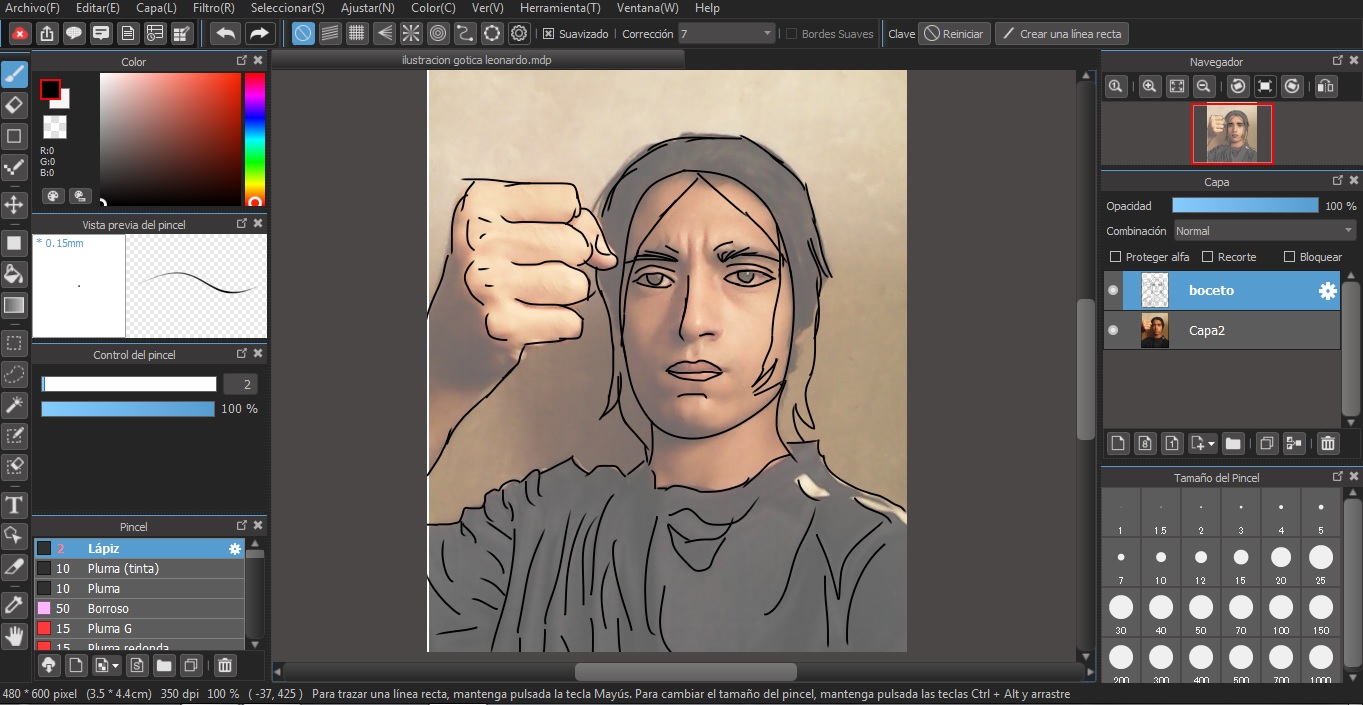Flip view horizontally in Navigator
Viewport: 1363px width, 705px height.
coord(1326,87)
